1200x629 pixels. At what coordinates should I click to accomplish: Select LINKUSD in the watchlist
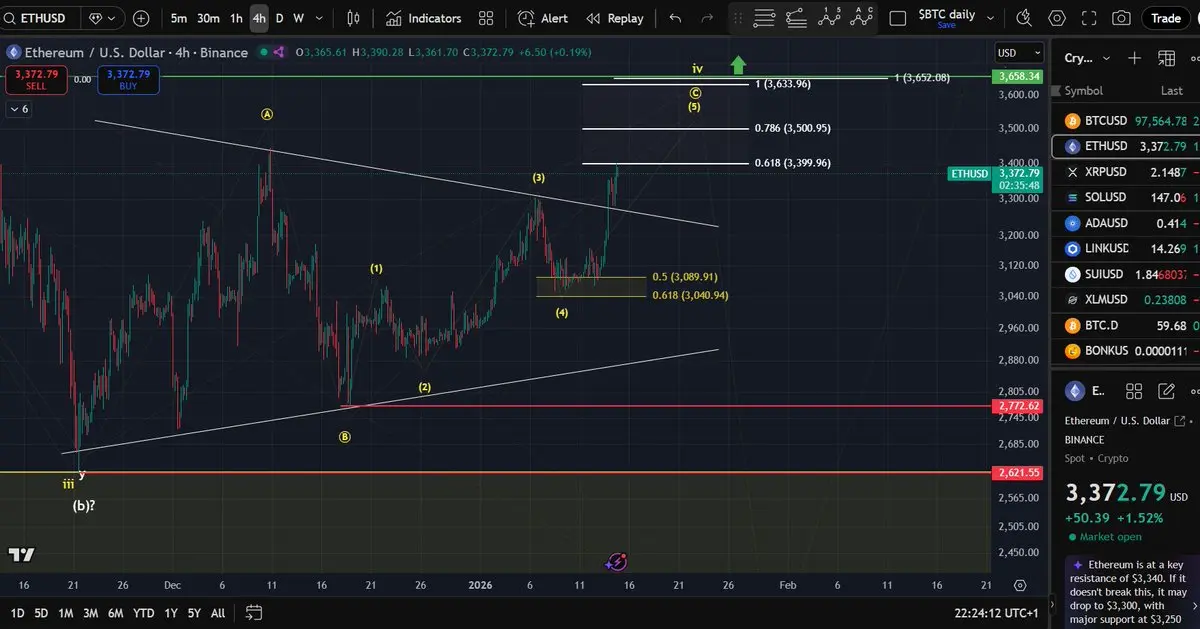pos(1125,249)
